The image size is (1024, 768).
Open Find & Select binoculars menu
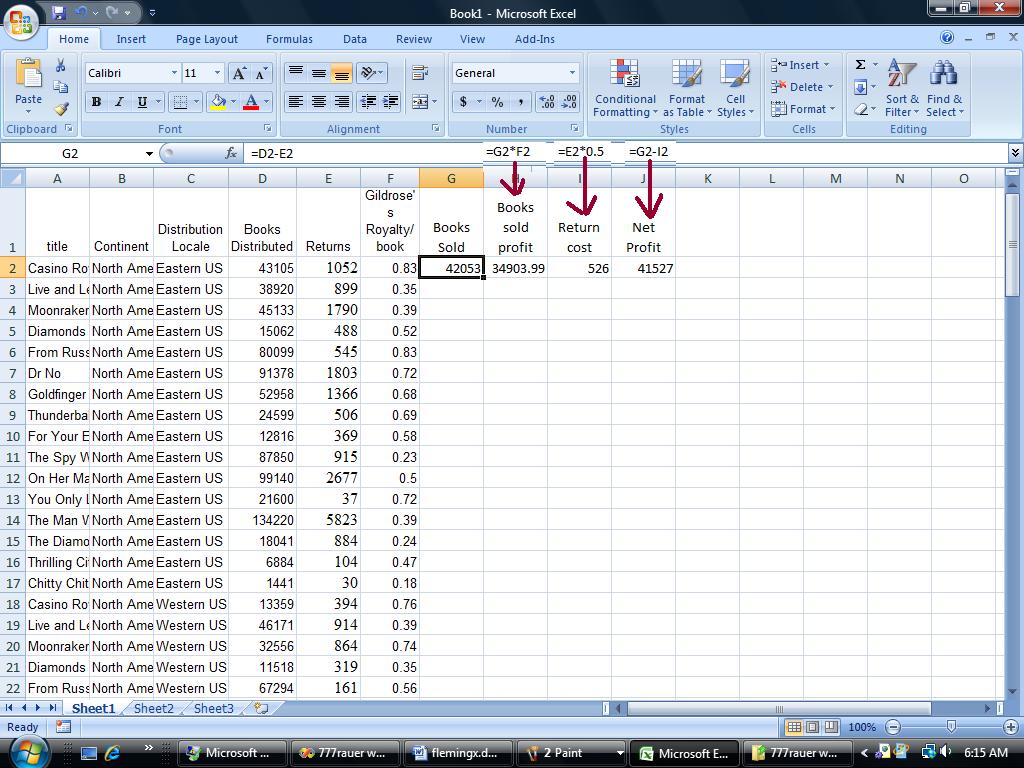click(944, 88)
